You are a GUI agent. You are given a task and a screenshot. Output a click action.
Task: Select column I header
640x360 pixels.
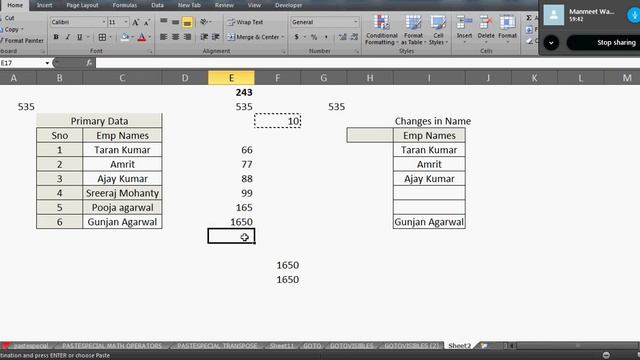pos(429,78)
